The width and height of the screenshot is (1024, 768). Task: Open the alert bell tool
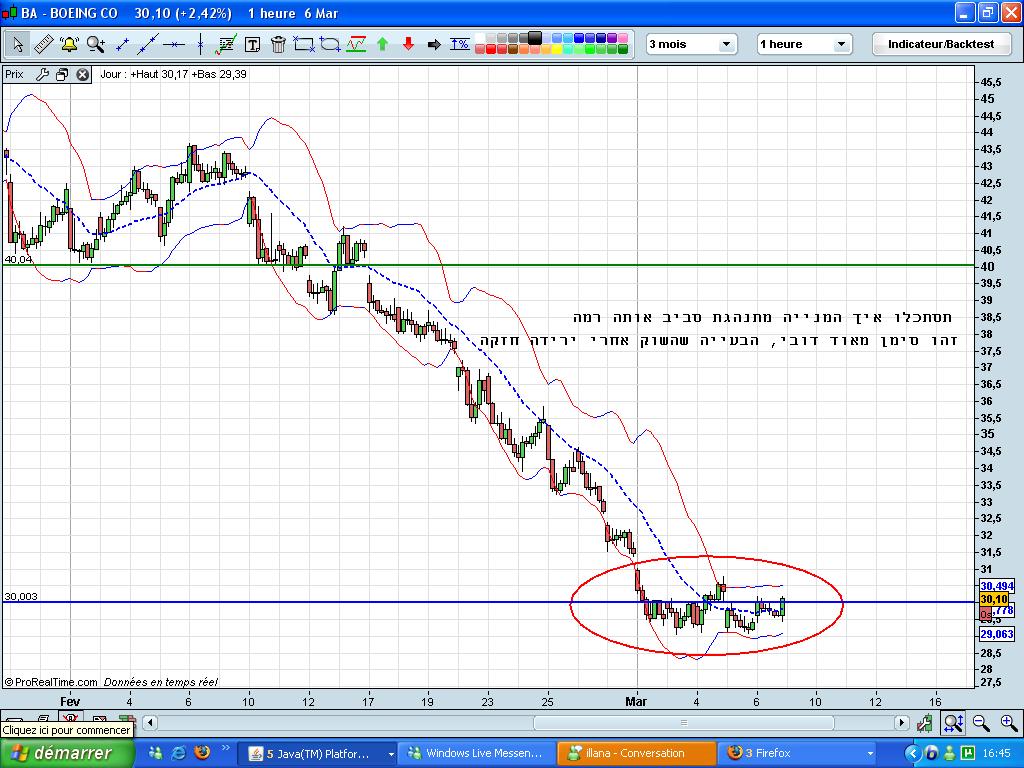[69, 44]
